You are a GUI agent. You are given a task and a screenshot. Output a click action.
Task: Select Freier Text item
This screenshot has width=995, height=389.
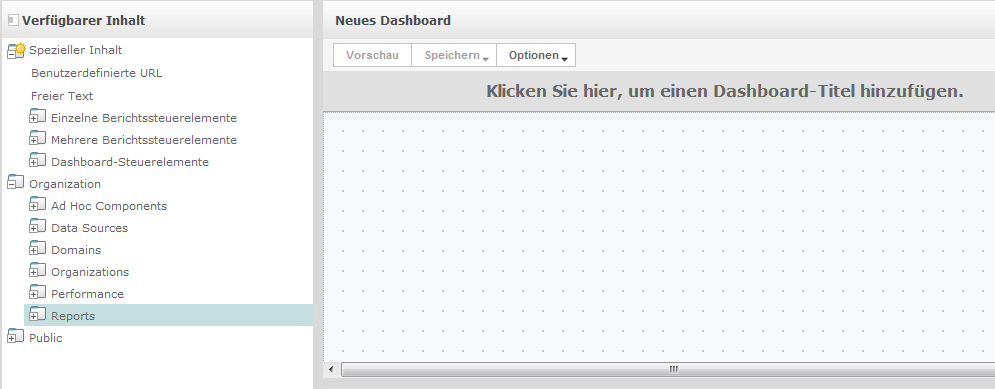point(62,96)
